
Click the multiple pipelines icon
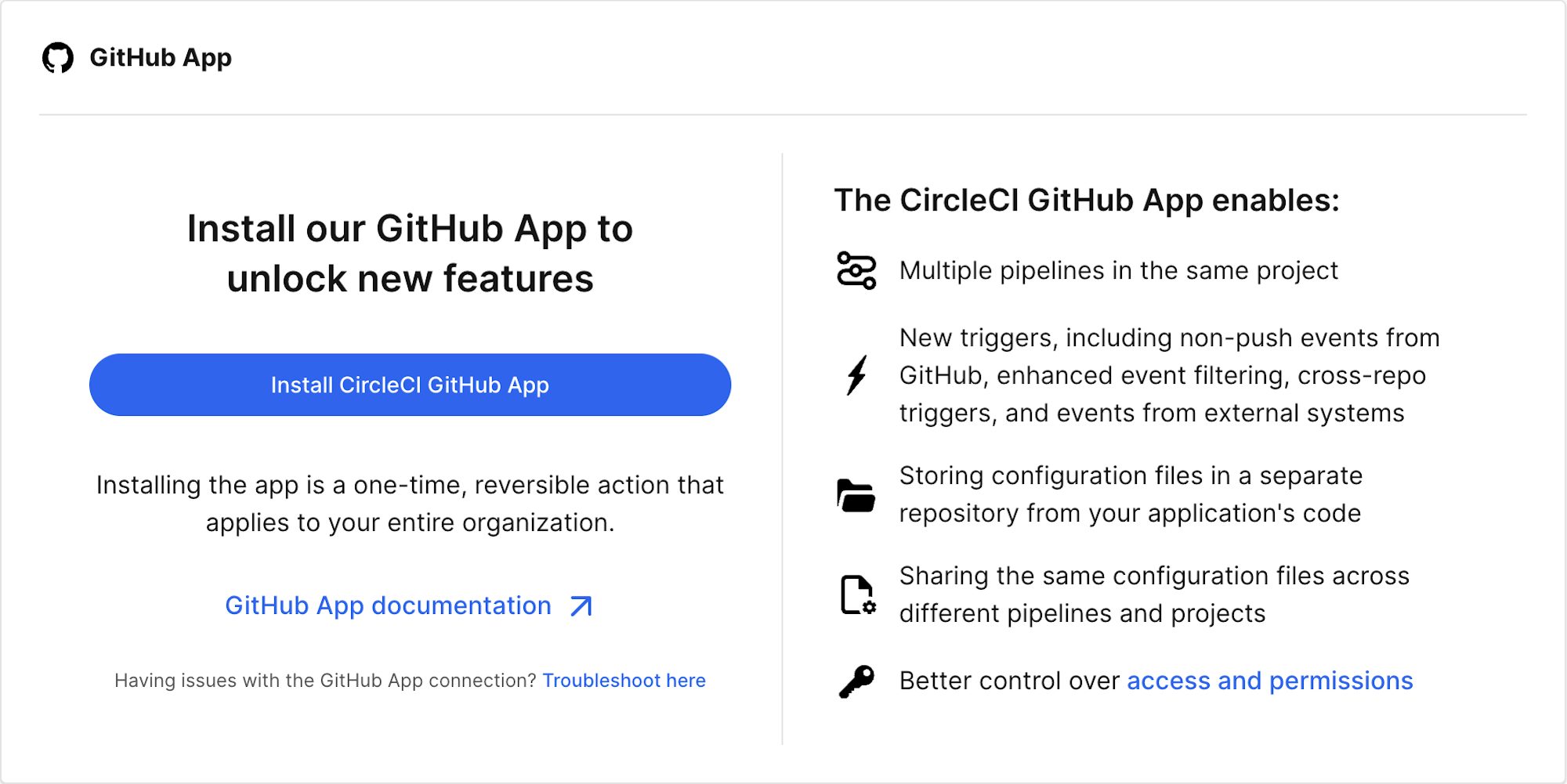pyautogui.click(x=856, y=270)
